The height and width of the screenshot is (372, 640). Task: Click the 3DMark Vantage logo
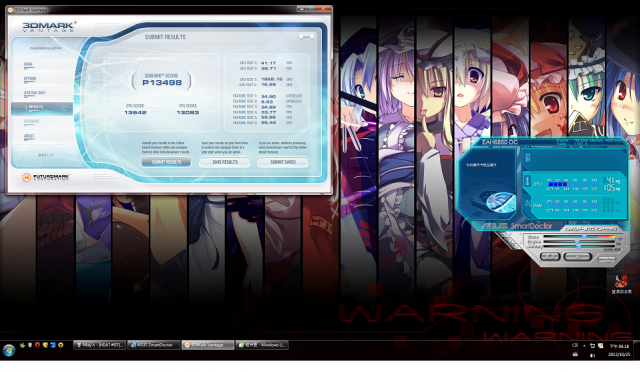(x=49, y=27)
